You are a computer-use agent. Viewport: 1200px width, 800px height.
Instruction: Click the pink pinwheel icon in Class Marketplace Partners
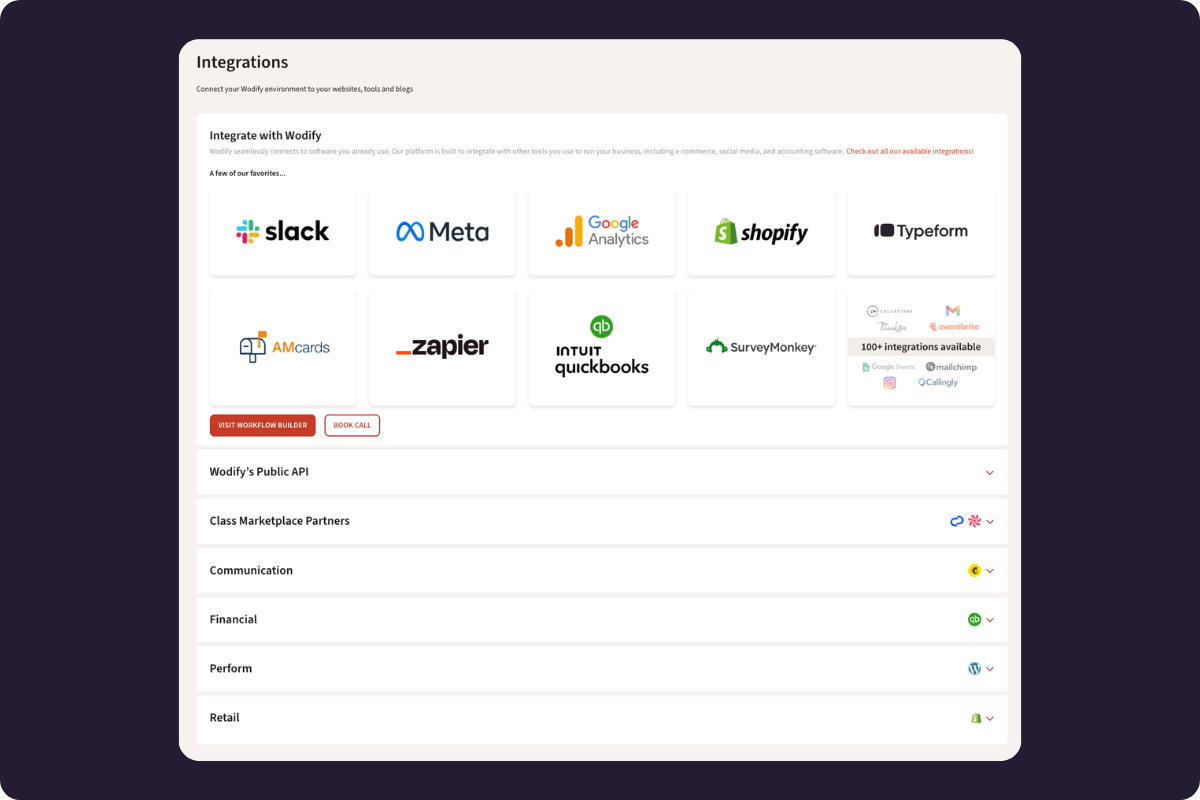pyautogui.click(x=974, y=521)
